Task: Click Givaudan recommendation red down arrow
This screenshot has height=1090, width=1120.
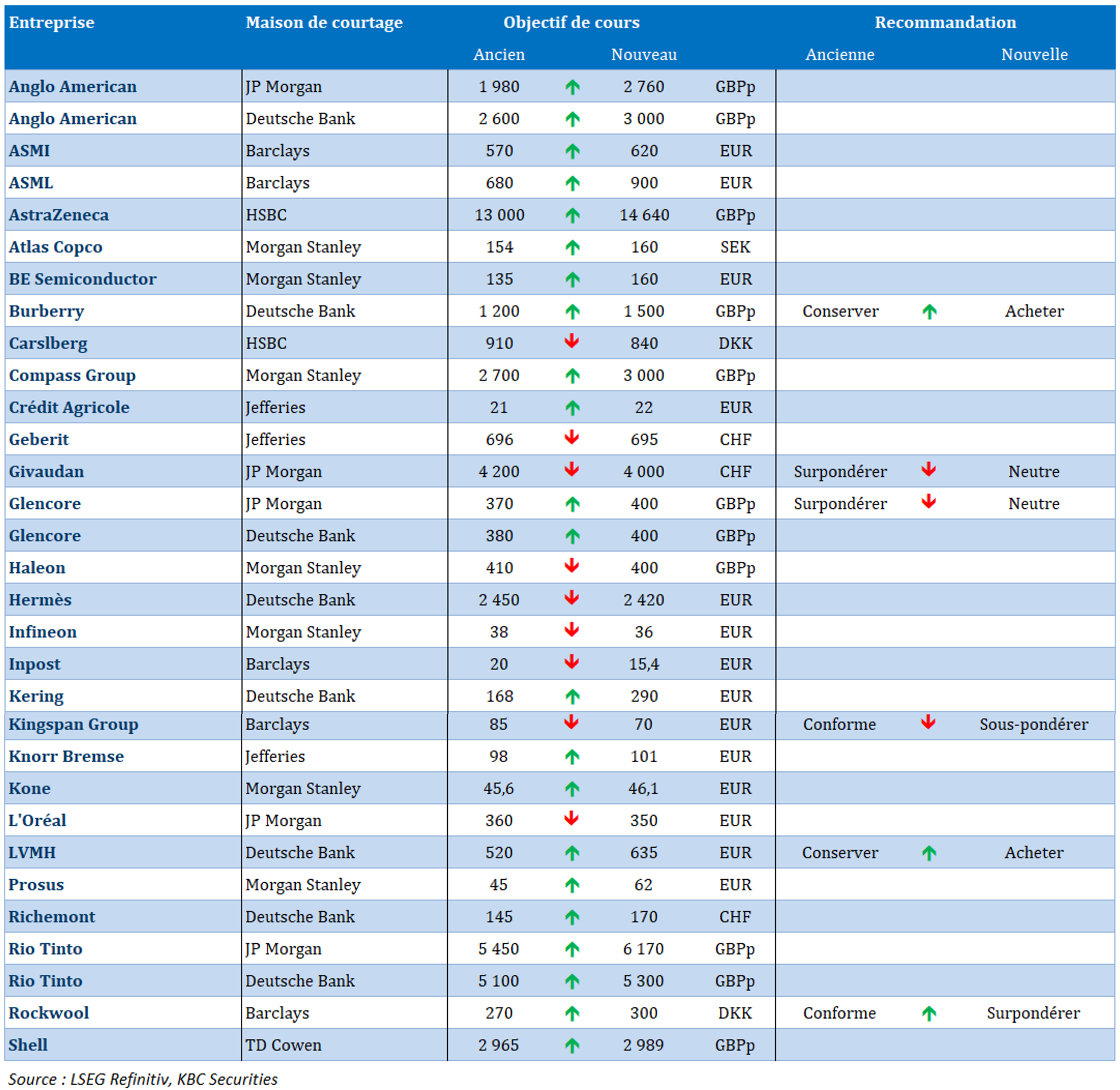Action: [929, 470]
